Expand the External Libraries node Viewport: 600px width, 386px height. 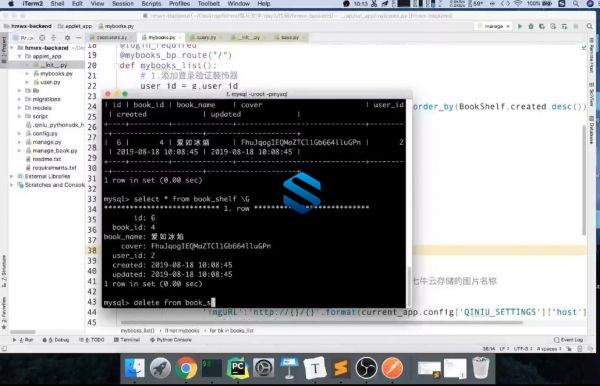pos(12,176)
